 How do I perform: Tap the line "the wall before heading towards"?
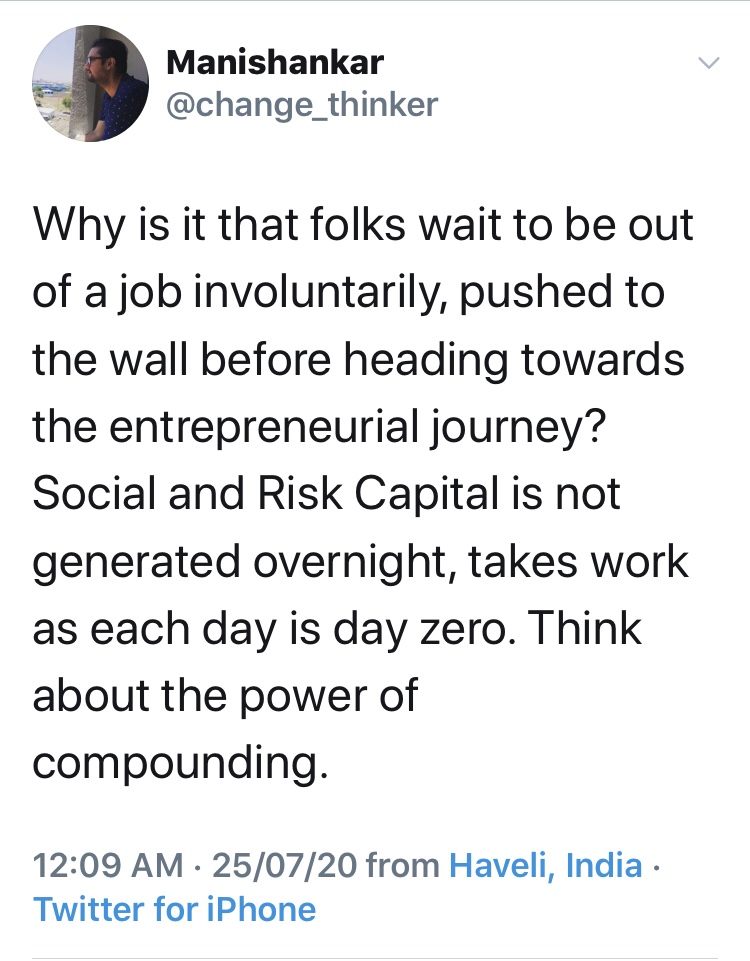pos(358,358)
